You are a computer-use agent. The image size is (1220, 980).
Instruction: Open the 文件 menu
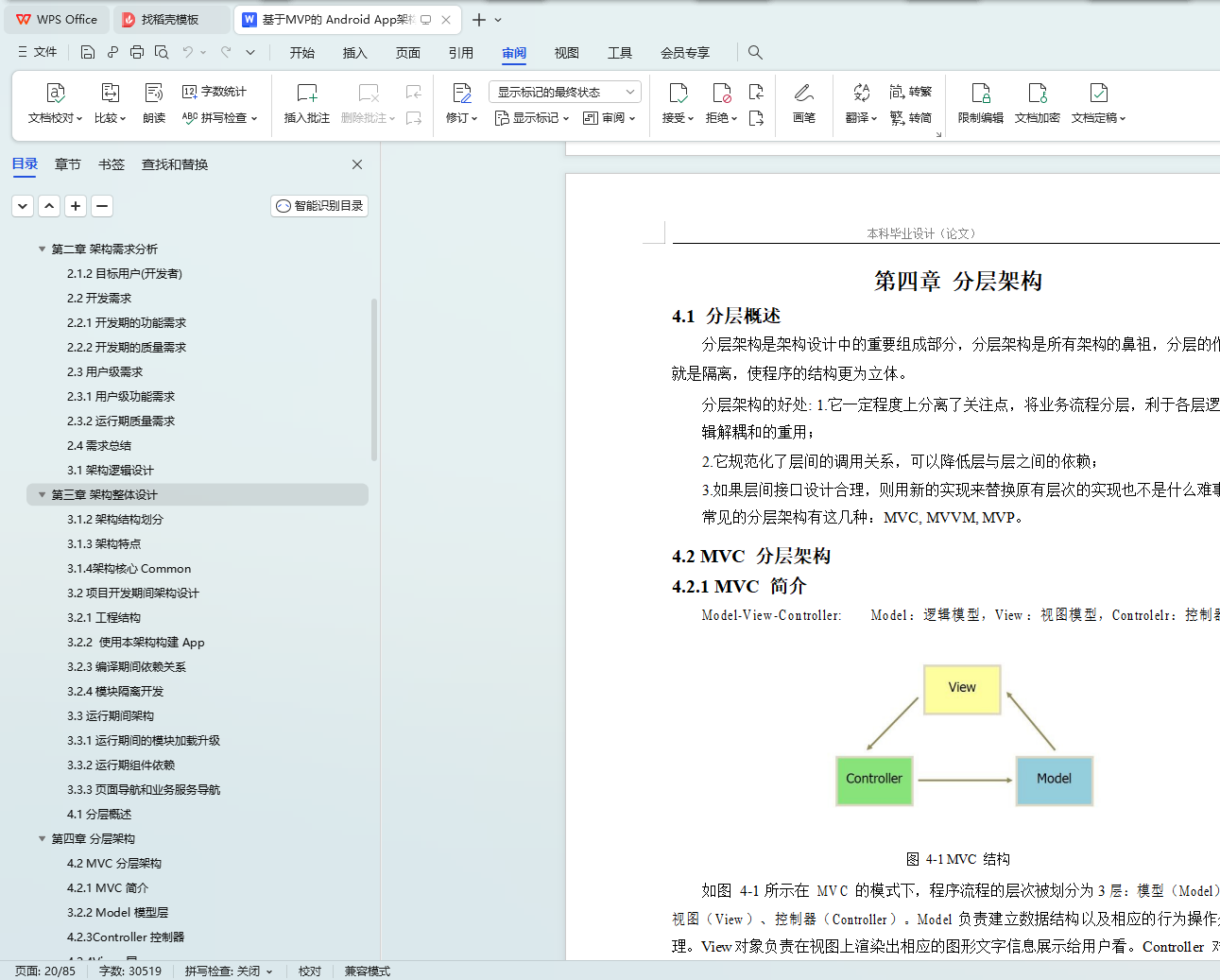[38, 52]
